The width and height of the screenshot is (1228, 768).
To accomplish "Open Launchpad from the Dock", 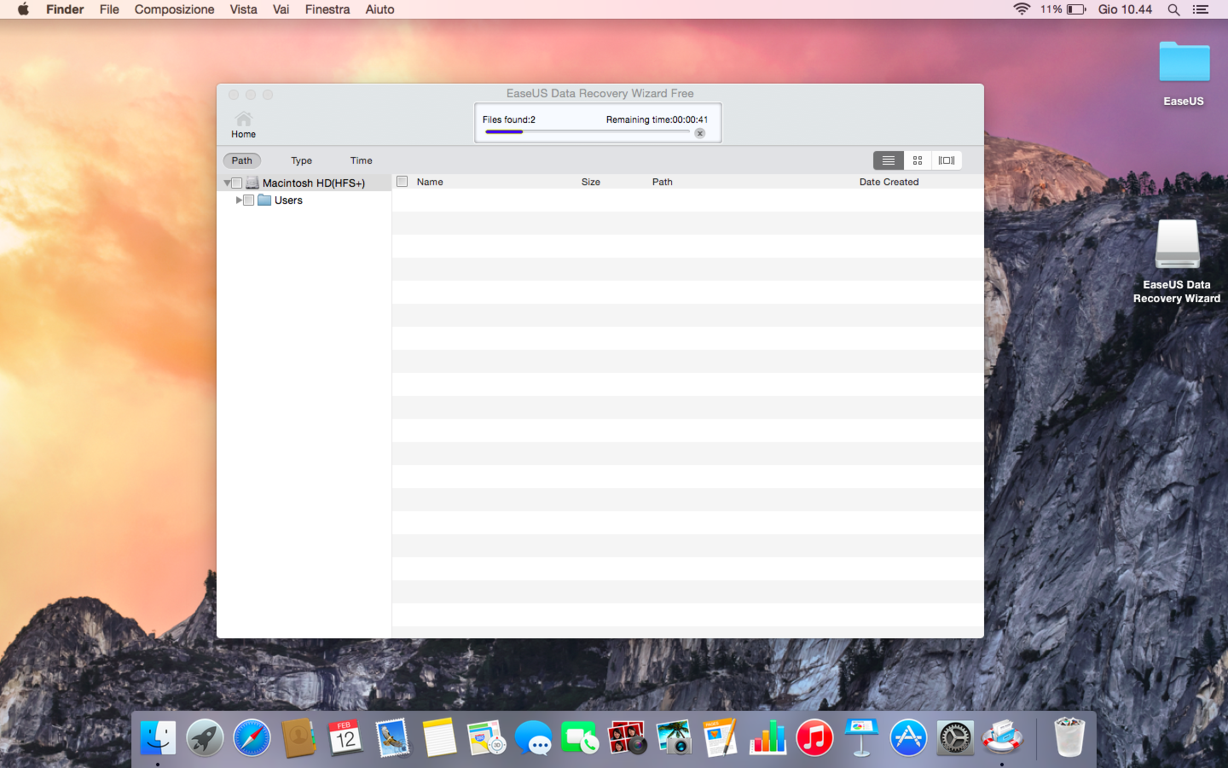I will click(x=205, y=738).
